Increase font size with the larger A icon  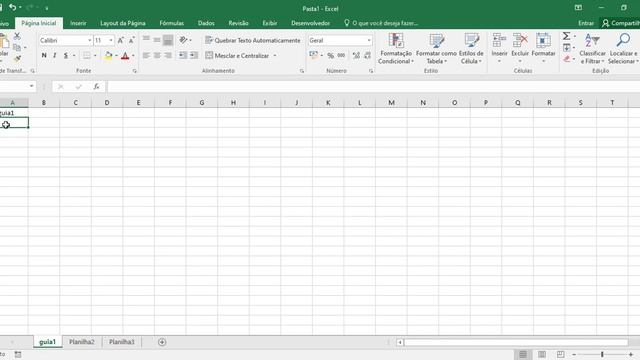pyautogui.click(x=121, y=40)
